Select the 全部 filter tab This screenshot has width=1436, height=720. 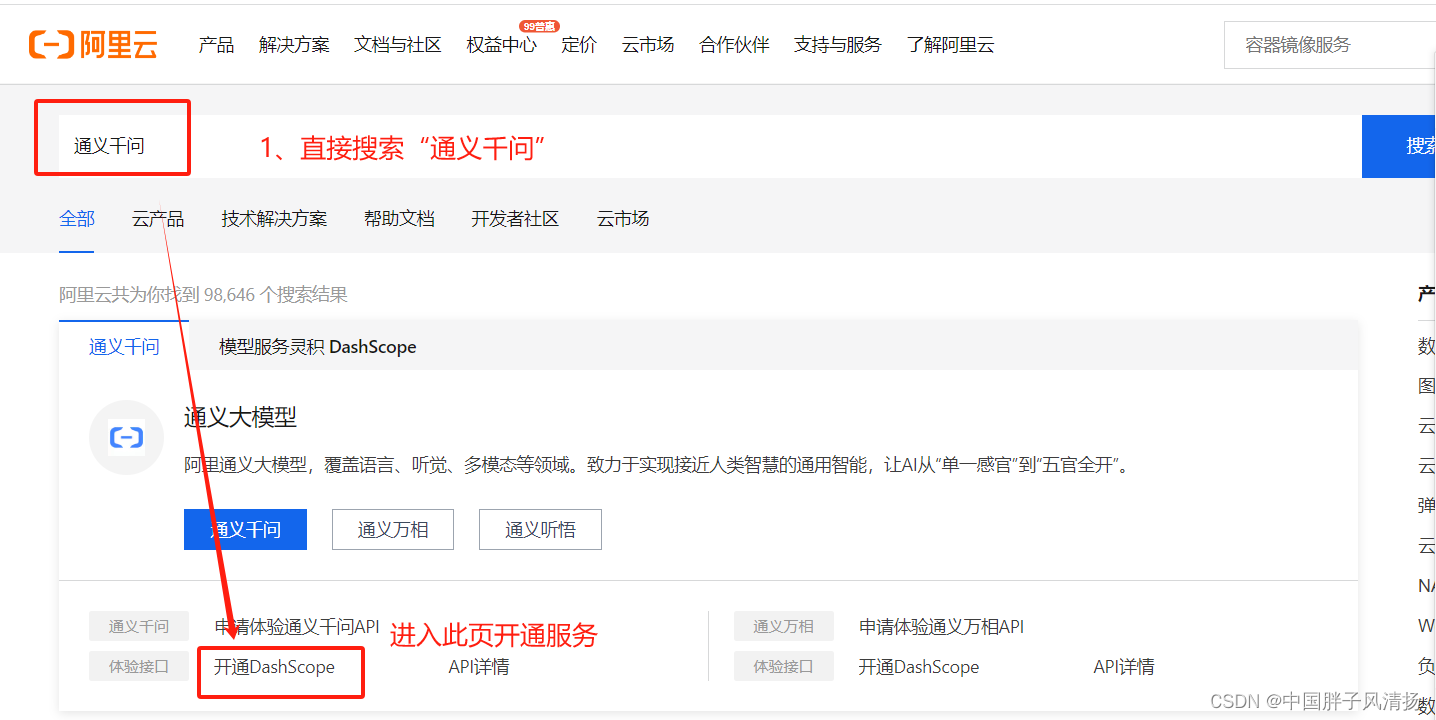[x=77, y=219]
